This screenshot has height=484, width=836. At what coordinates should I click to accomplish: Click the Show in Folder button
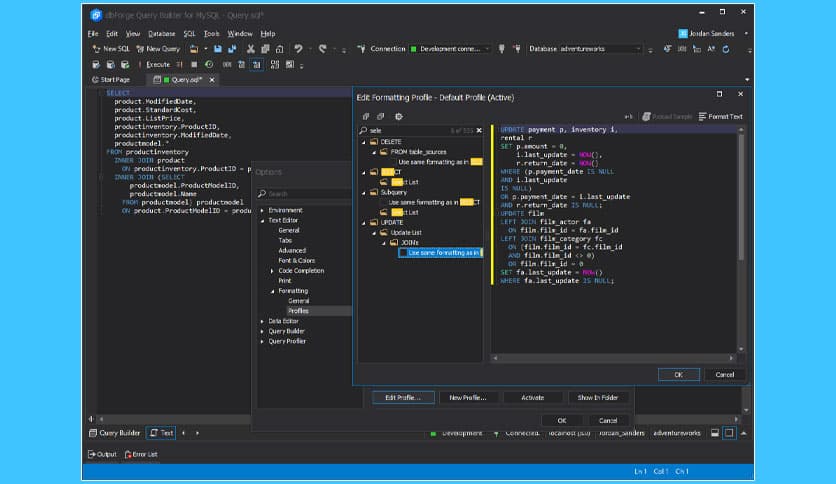pos(598,398)
